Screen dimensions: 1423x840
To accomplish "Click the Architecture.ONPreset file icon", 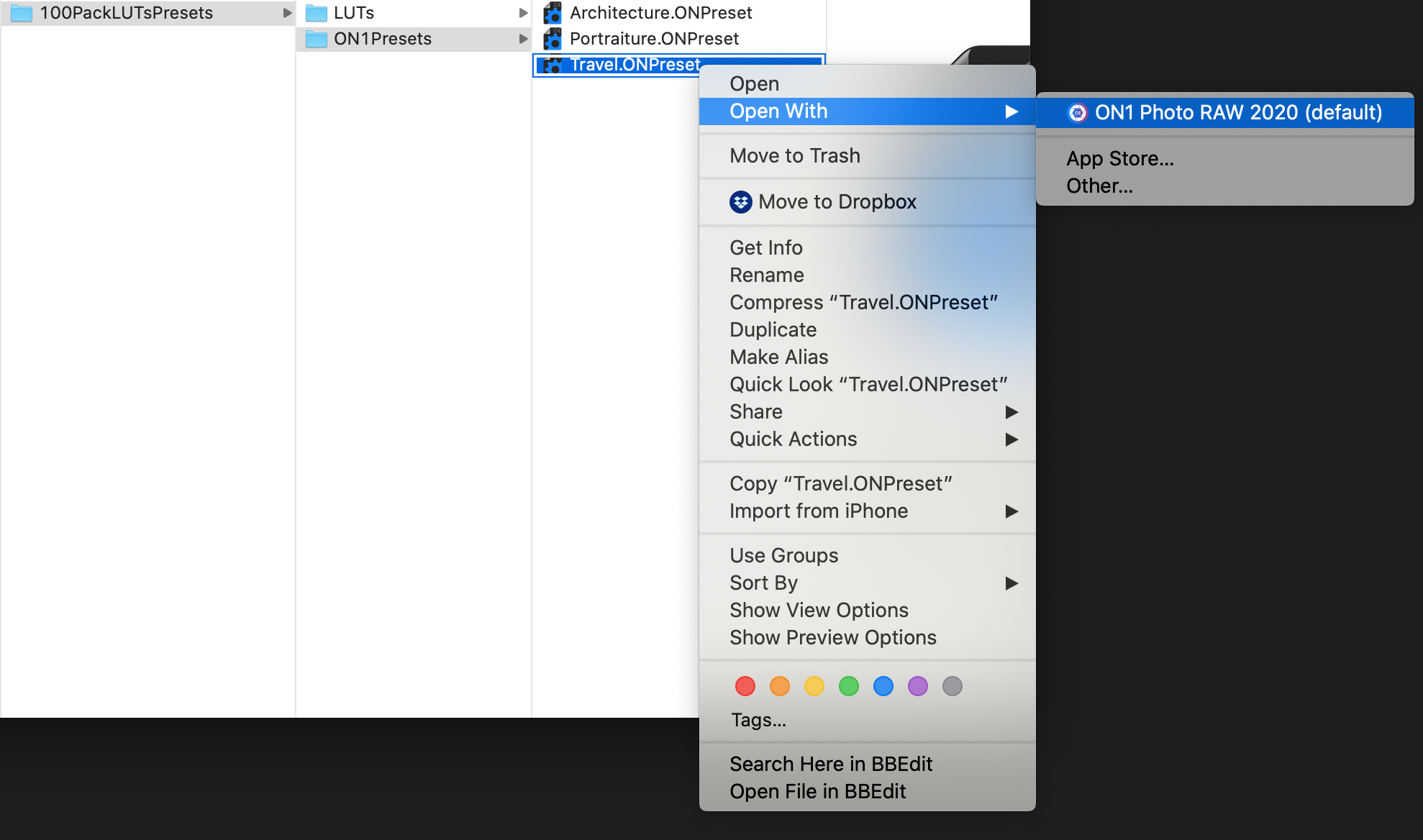I will click(553, 13).
